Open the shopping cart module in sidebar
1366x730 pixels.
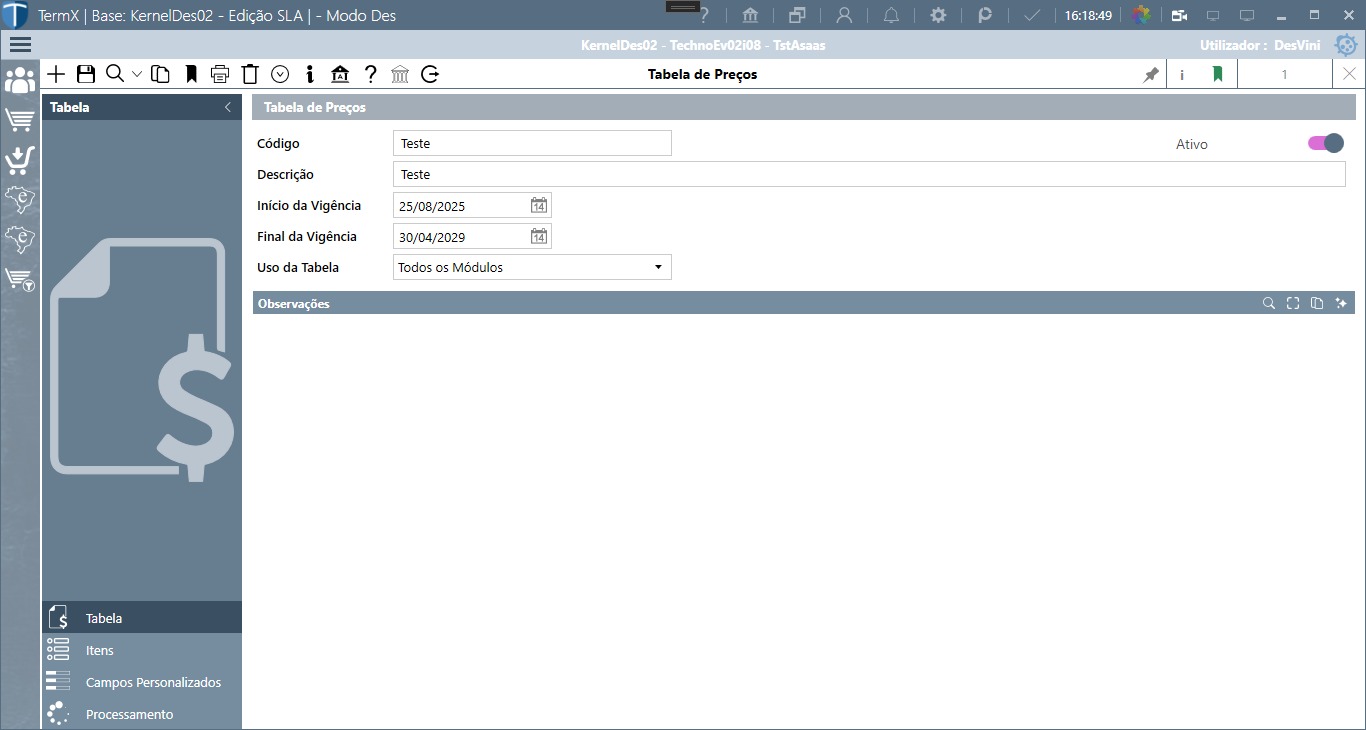(x=20, y=120)
